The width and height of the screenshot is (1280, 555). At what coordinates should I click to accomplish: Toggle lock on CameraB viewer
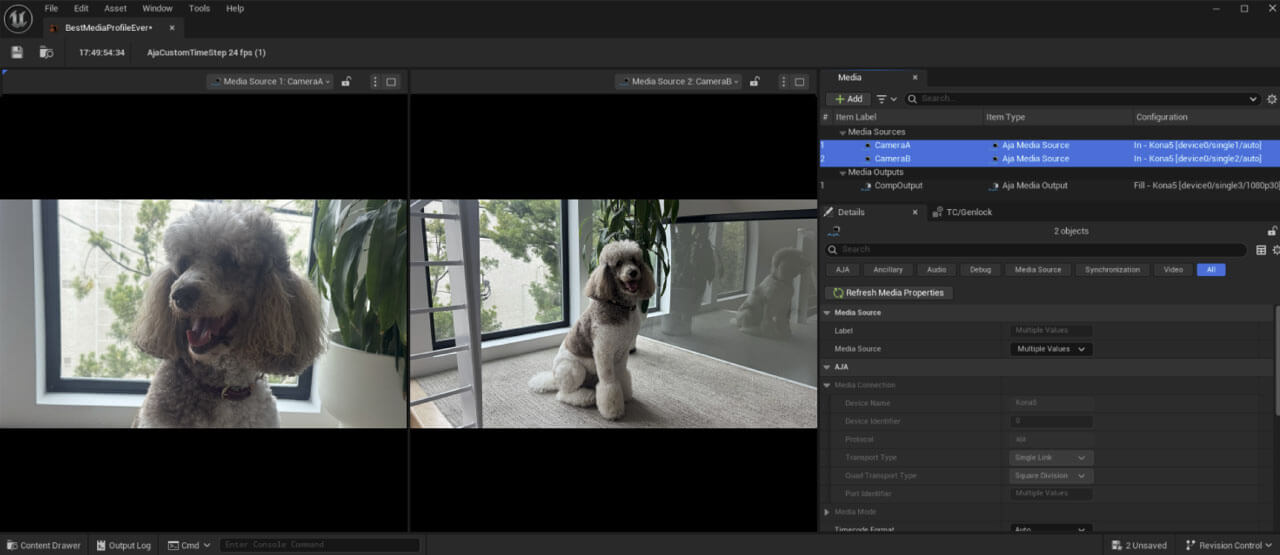click(754, 82)
